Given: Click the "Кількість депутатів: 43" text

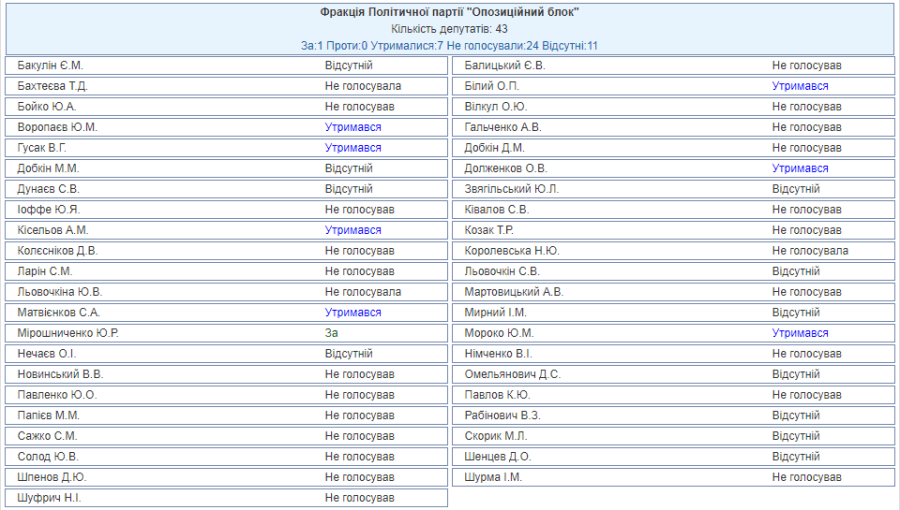Looking at the screenshot, I should pos(449,29).
